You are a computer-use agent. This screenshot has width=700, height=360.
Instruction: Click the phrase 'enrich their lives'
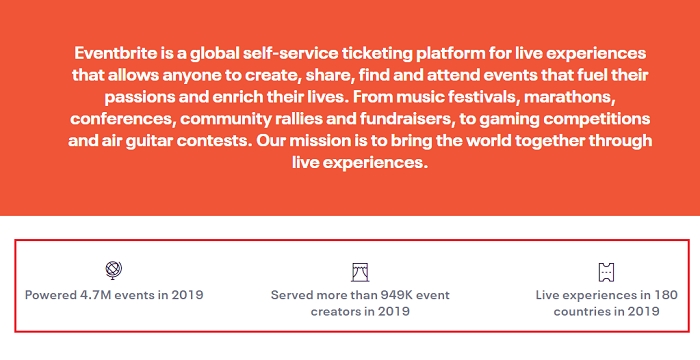280,97
